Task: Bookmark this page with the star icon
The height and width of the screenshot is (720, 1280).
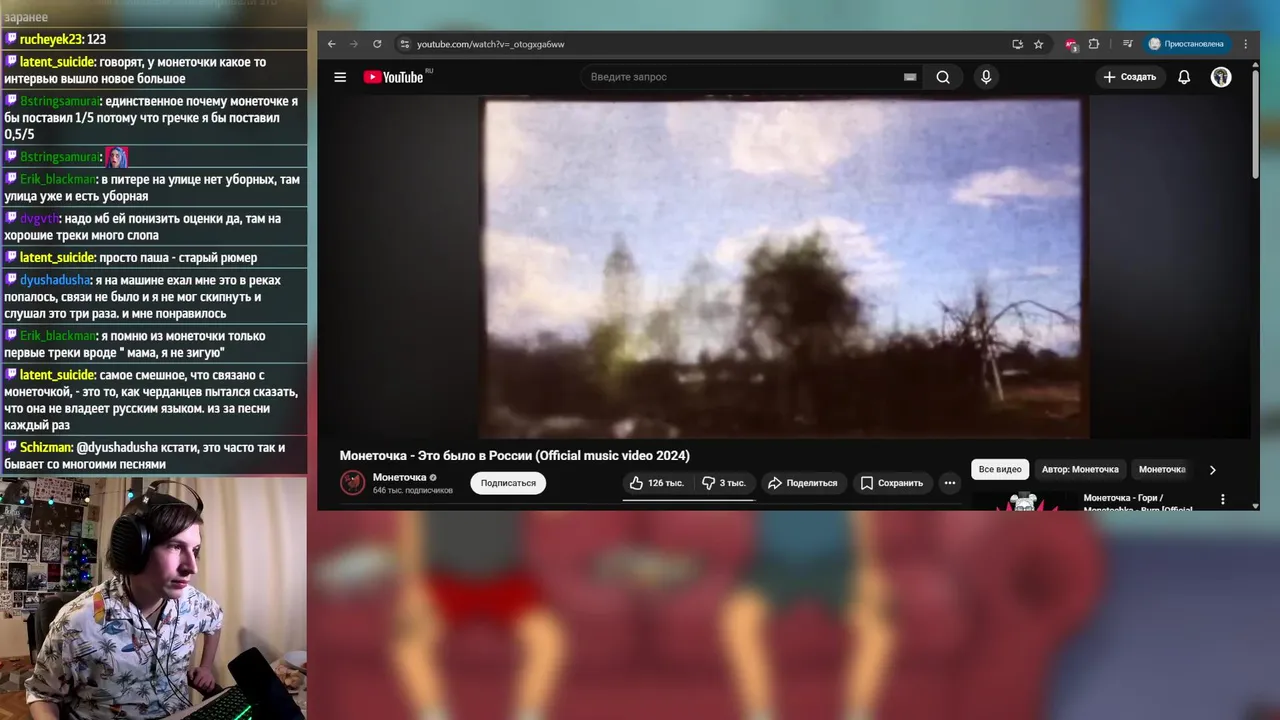Action: tap(1038, 44)
